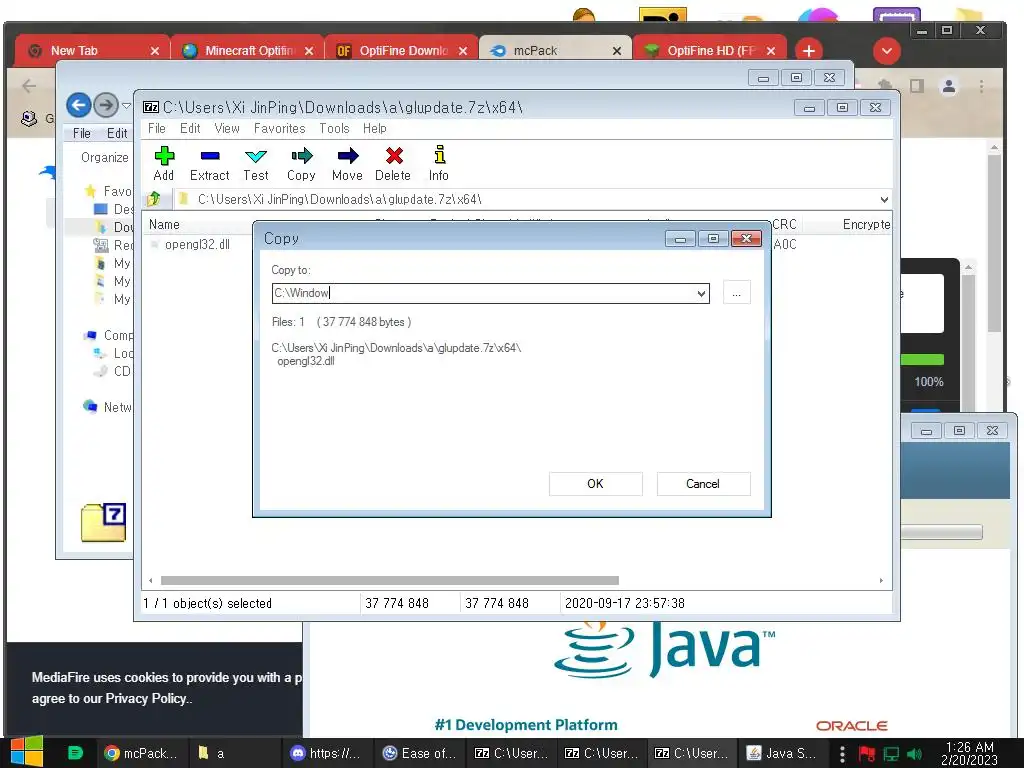Open the 7-Zip Tools menu
The width and height of the screenshot is (1024, 768).
(x=334, y=128)
